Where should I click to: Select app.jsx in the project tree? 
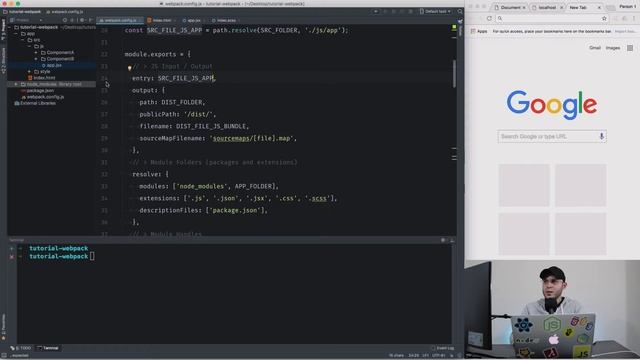pos(51,65)
